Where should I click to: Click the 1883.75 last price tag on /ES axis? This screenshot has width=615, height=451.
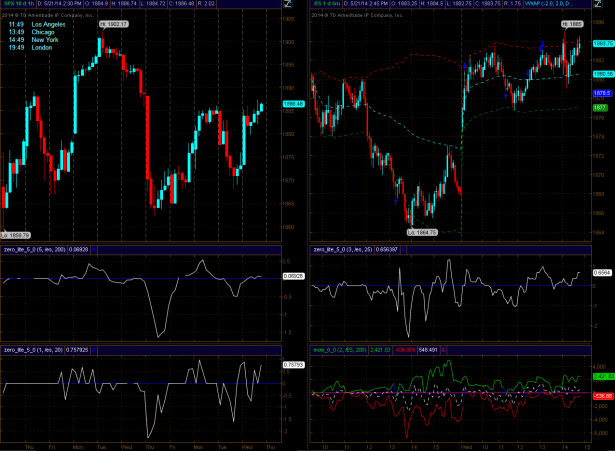point(602,44)
